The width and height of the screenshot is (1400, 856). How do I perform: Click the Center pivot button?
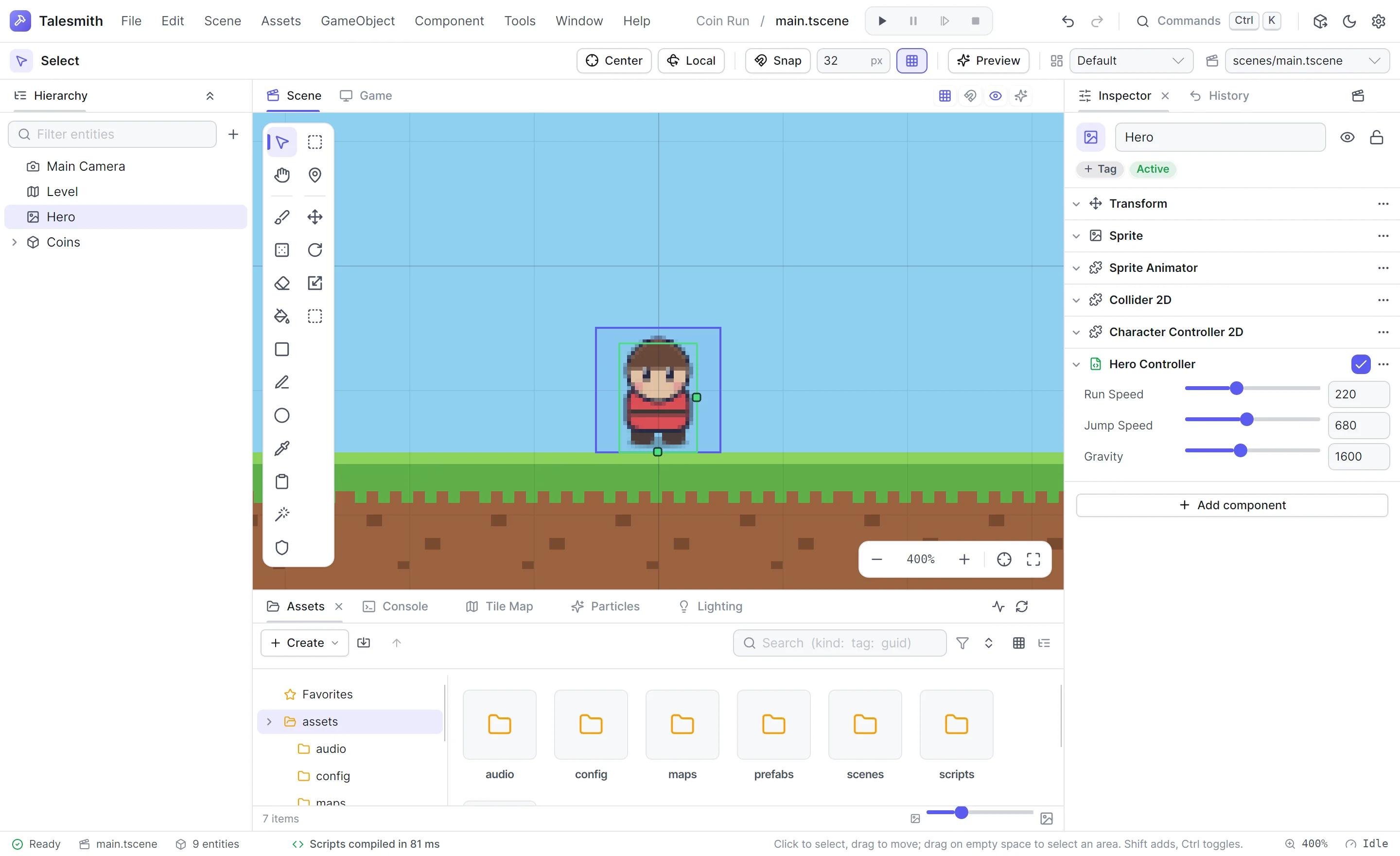point(613,60)
